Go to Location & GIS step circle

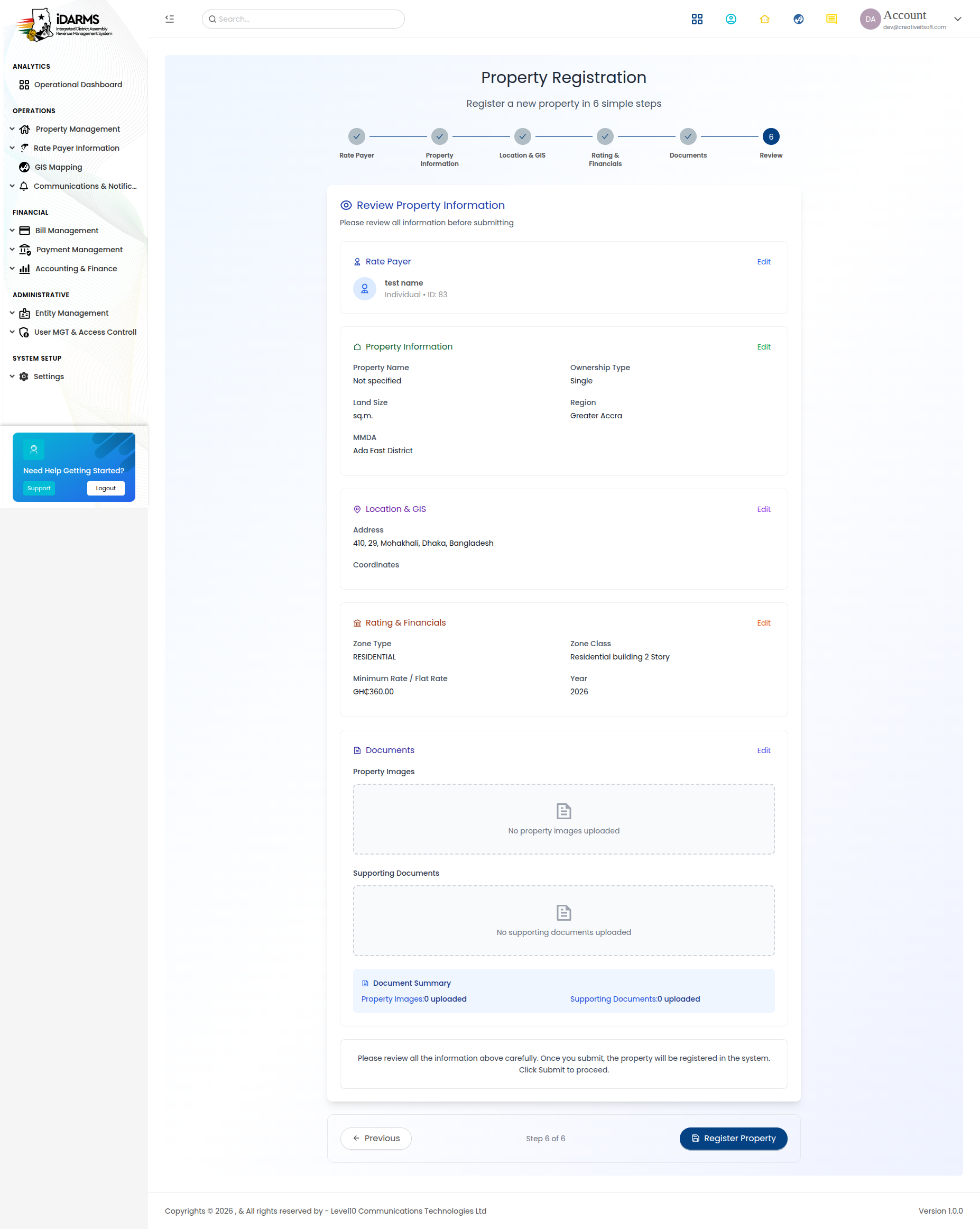522,136
